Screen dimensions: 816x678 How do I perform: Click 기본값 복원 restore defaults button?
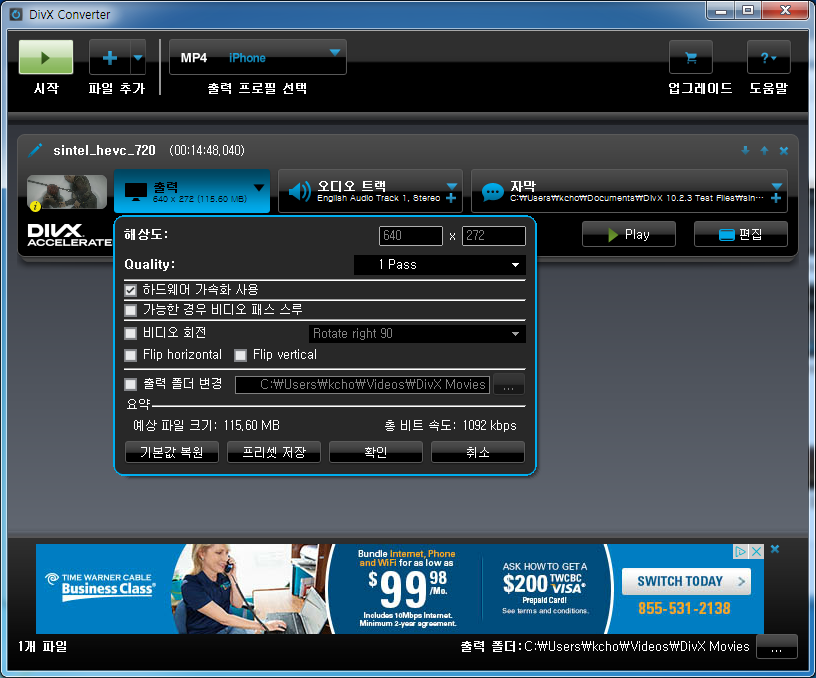pos(172,452)
